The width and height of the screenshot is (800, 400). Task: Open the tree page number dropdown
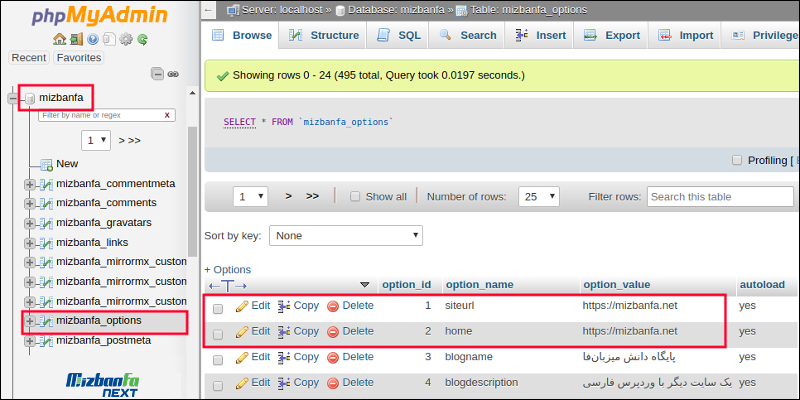tap(96, 140)
